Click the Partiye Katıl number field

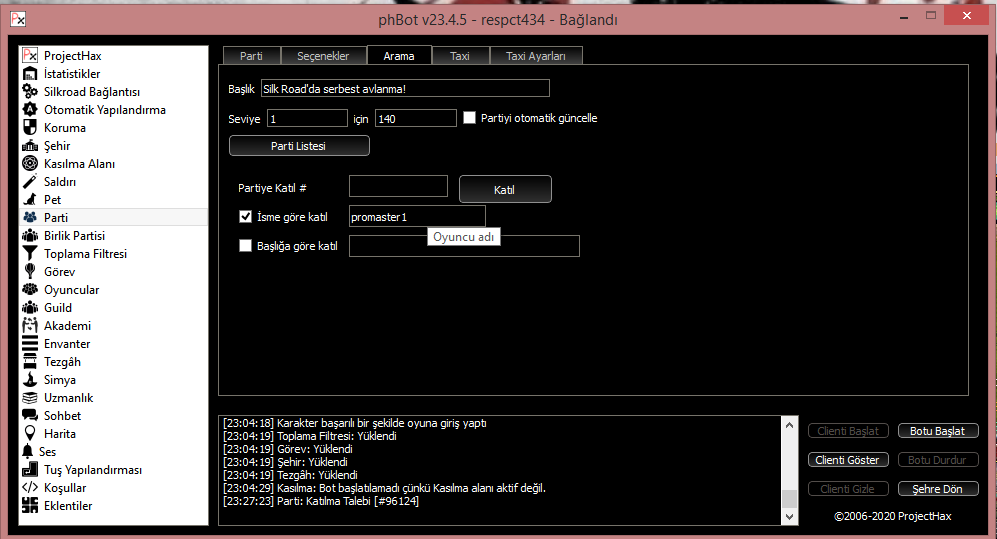click(x=398, y=186)
